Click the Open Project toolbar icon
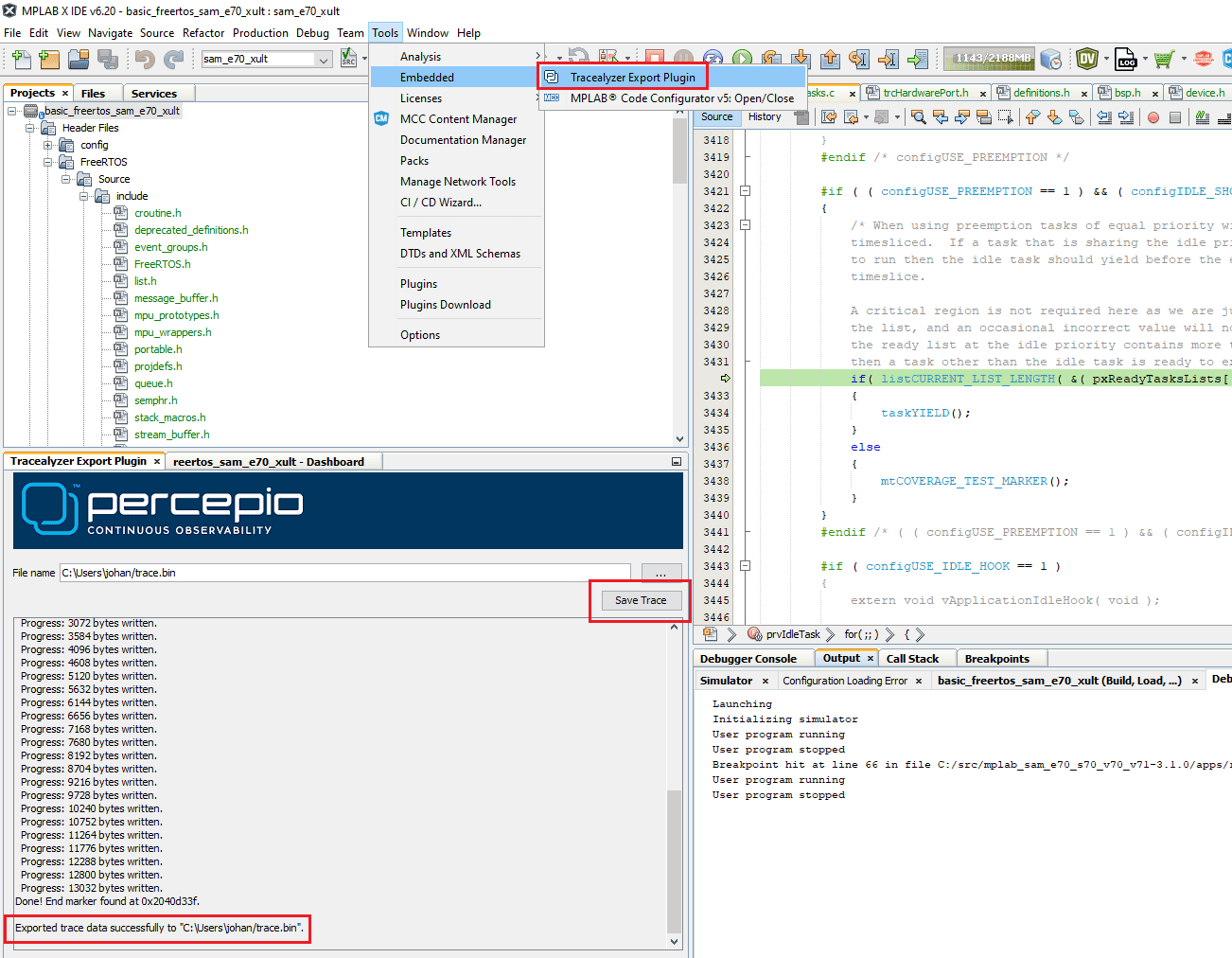The image size is (1232, 958). pyautogui.click(x=79, y=59)
